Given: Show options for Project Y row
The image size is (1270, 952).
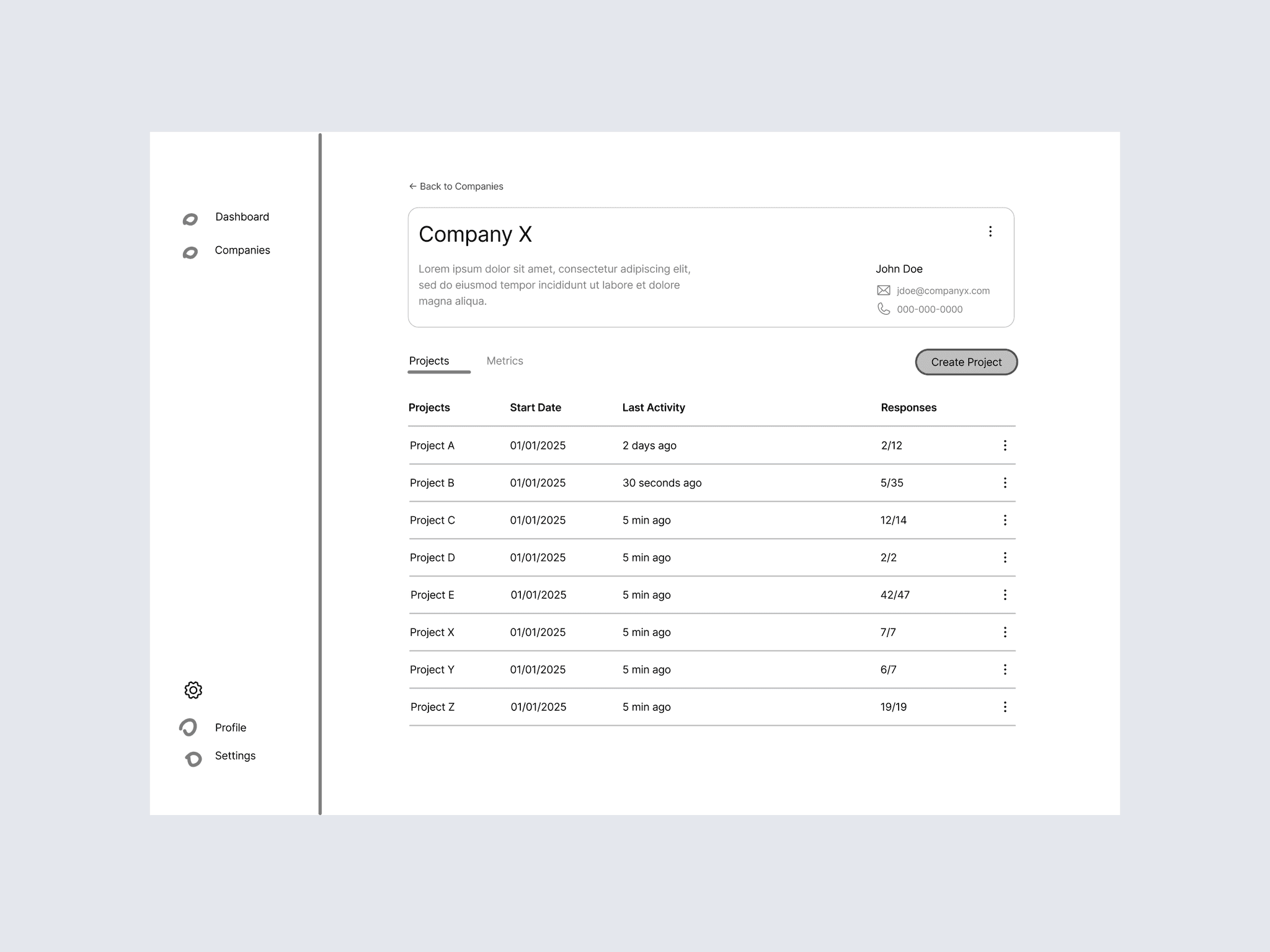Looking at the screenshot, I should [1005, 669].
